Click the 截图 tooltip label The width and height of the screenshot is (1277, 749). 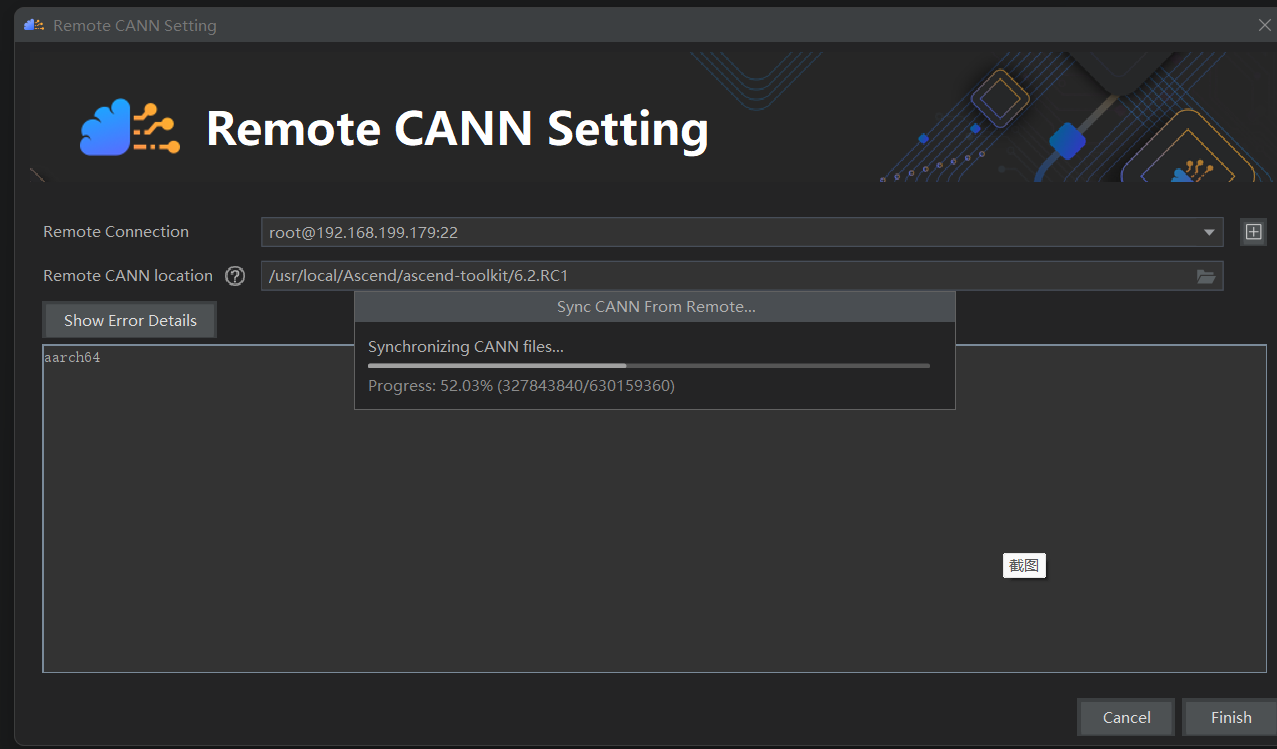tap(1023, 566)
